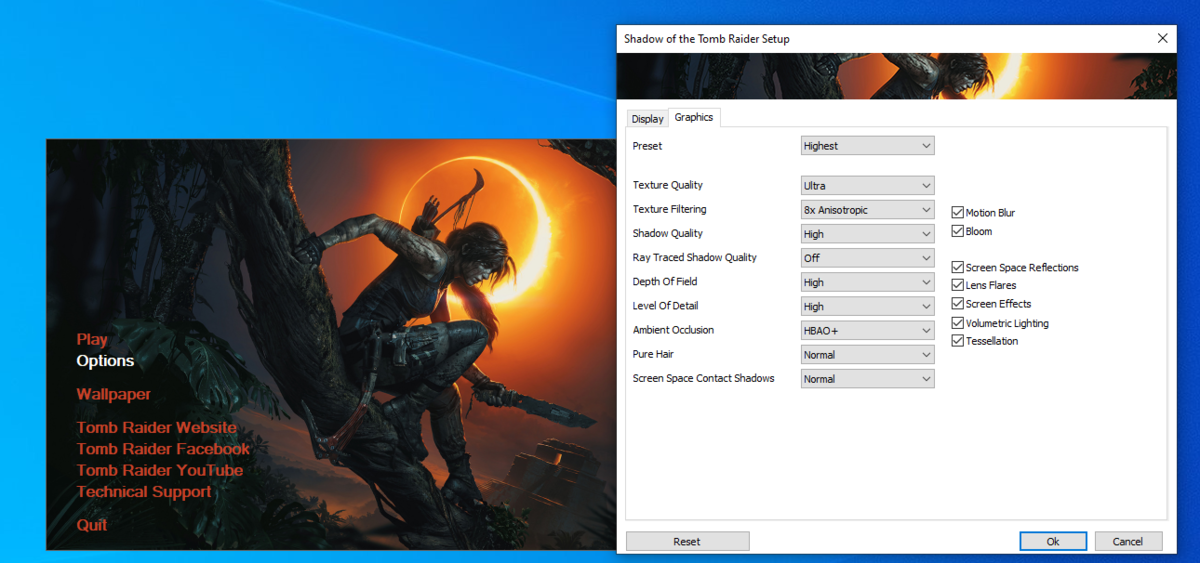Click the Ambient Occlusion label text
The width and height of the screenshot is (1200, 563).
coord(674,330)
